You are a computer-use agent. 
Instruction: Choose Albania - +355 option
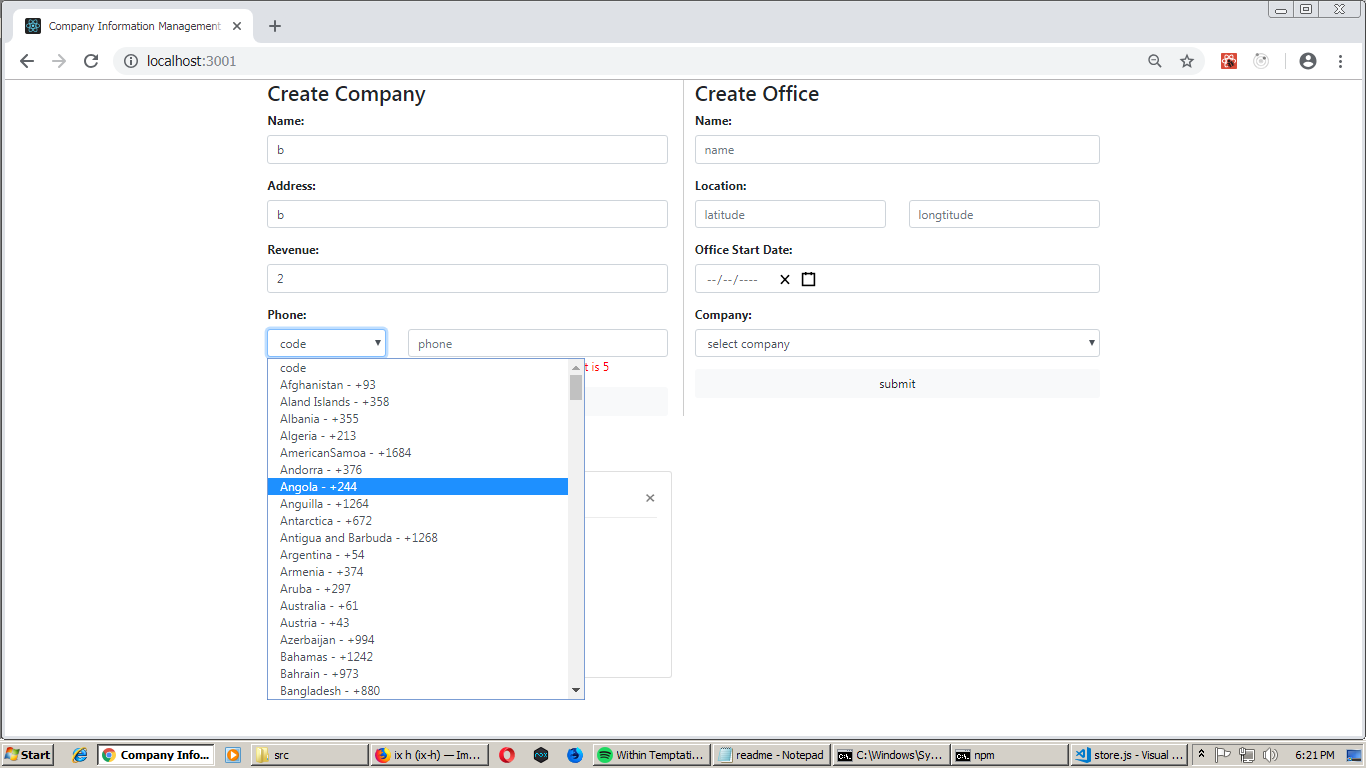[418, 419]
